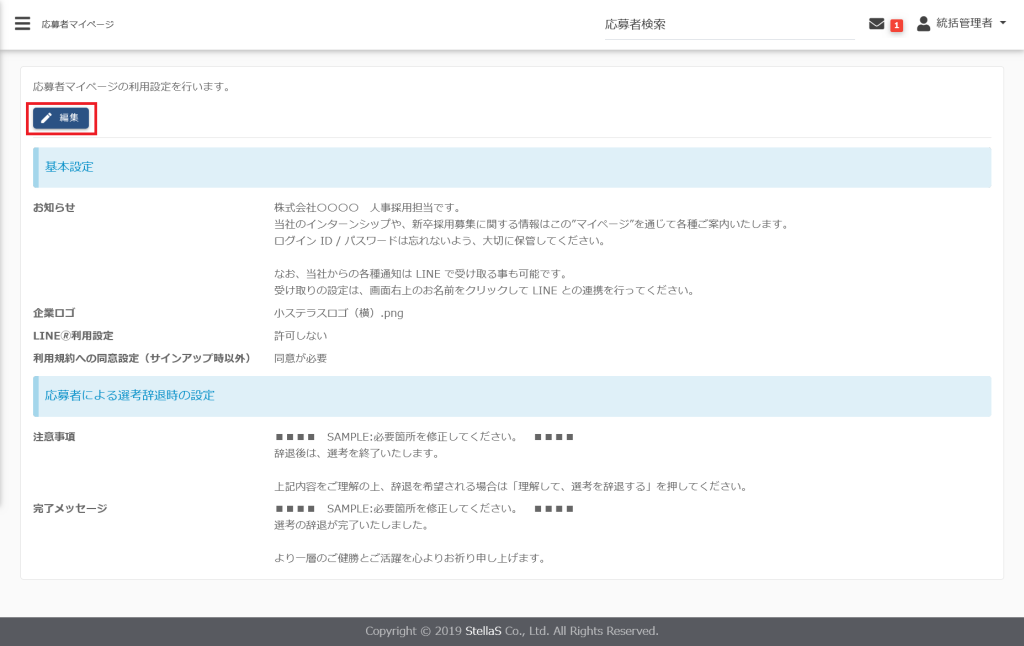1024x646 pixels.
Task: Expand the caret next to 統括管理者
Action: click(x=1003, y=24)
